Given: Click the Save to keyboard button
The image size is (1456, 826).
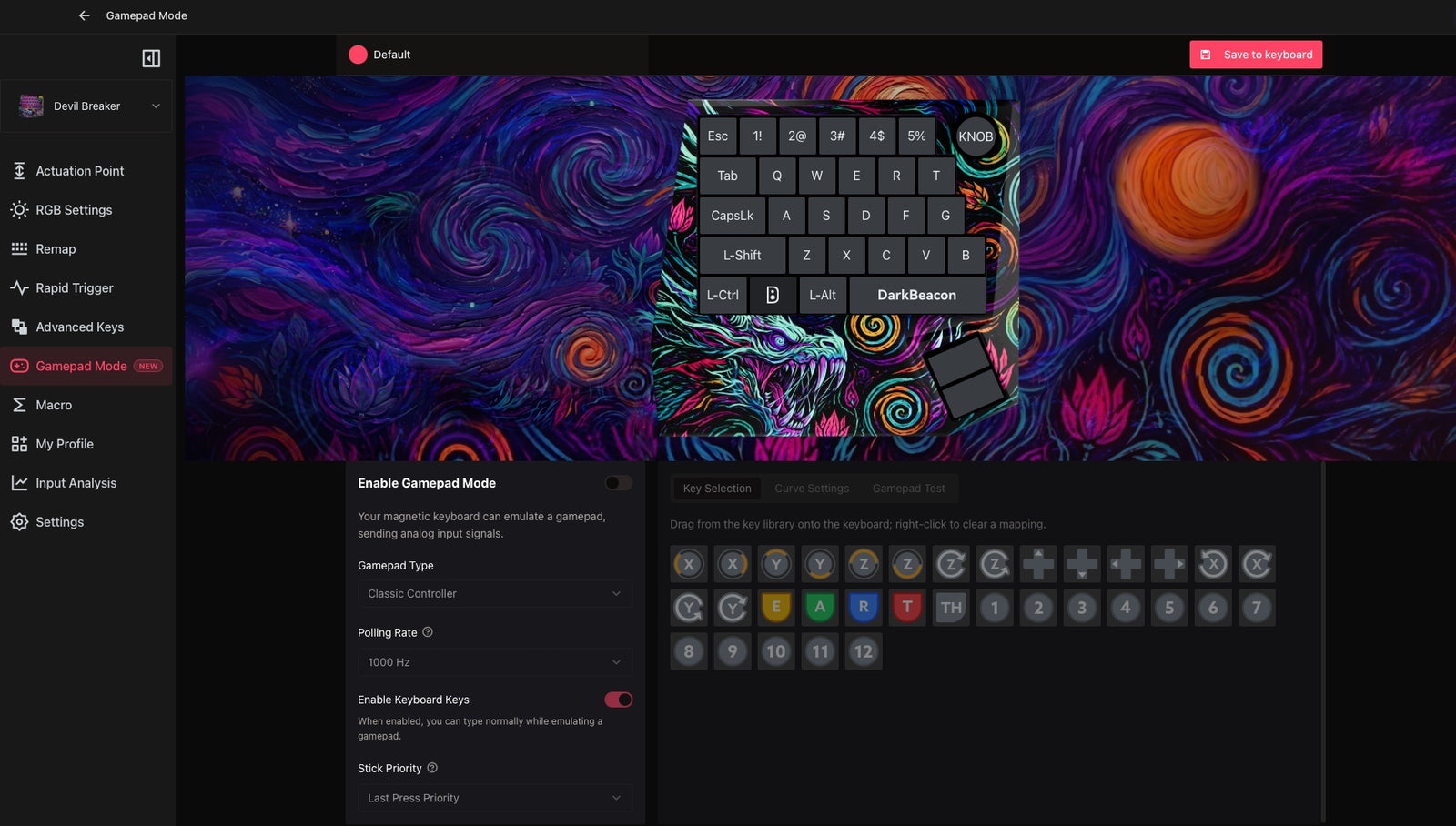Looking at the screenshot, I should tap(1256, 55).
